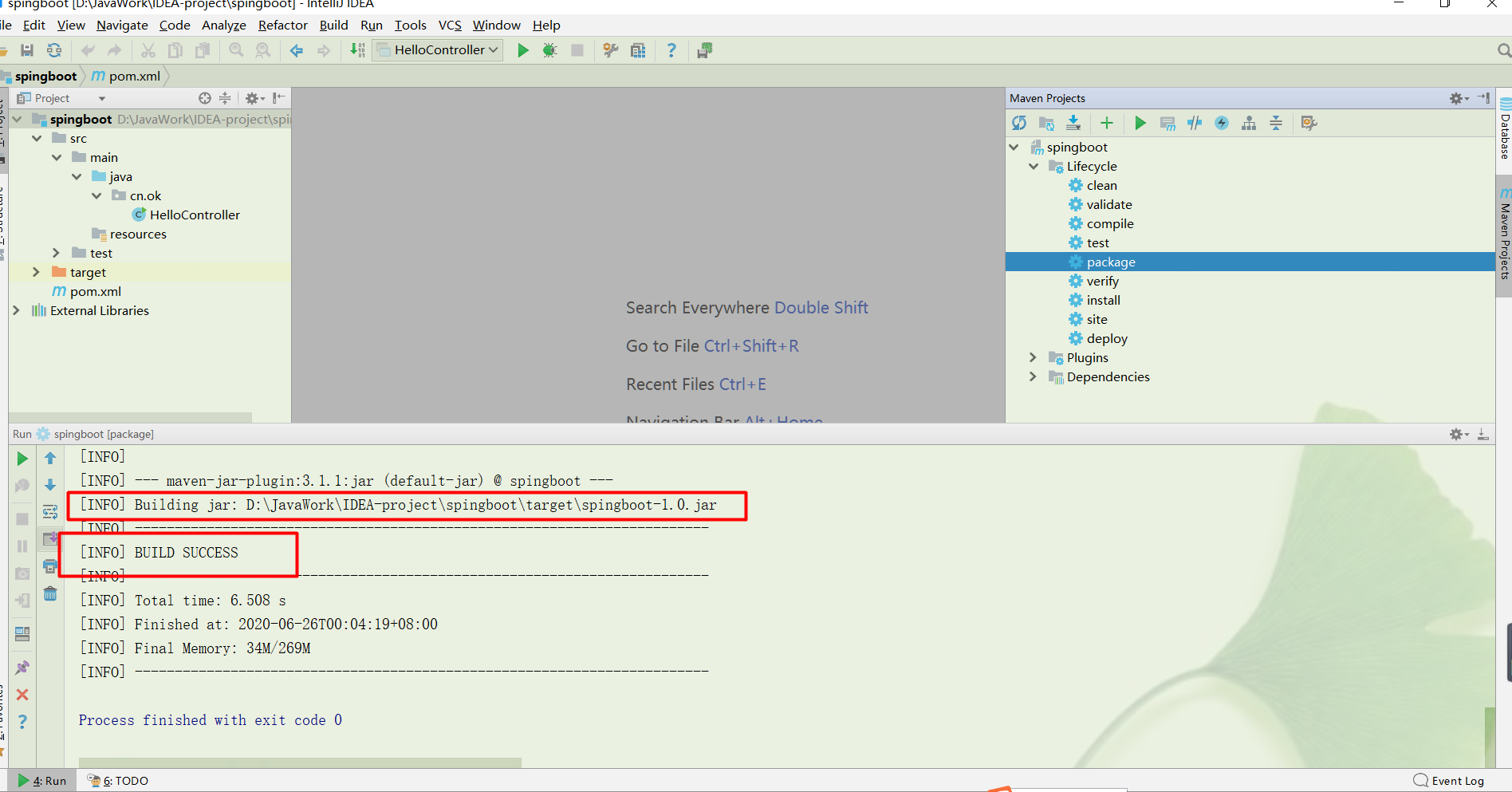Click the Run console horizontal scrollbar
Image resolution: width=1512 pixels, height=792 pixels.
(300, 762)
